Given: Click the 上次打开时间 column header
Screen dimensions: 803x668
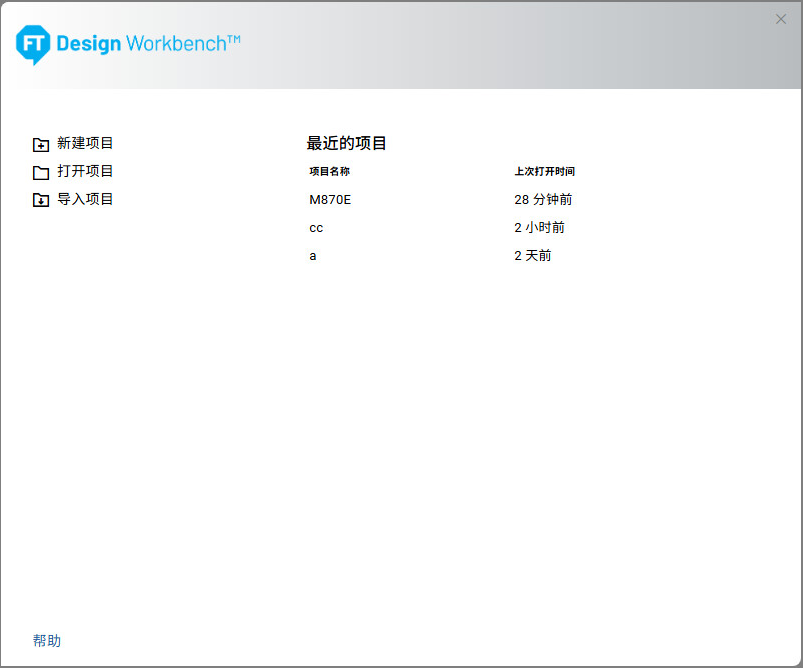Looking at the screenshot, I should click(544, 171).
